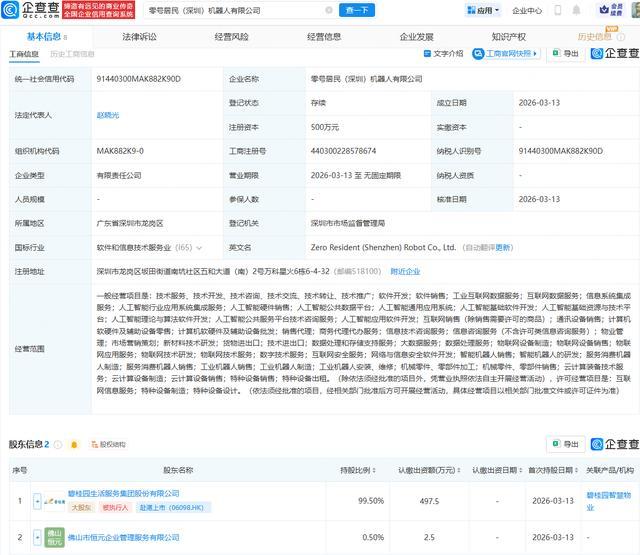Switch to the 基本信息 tab
The height and width of the screenshot is (555, 640).
pyautogui.click(x=44, y=37)
